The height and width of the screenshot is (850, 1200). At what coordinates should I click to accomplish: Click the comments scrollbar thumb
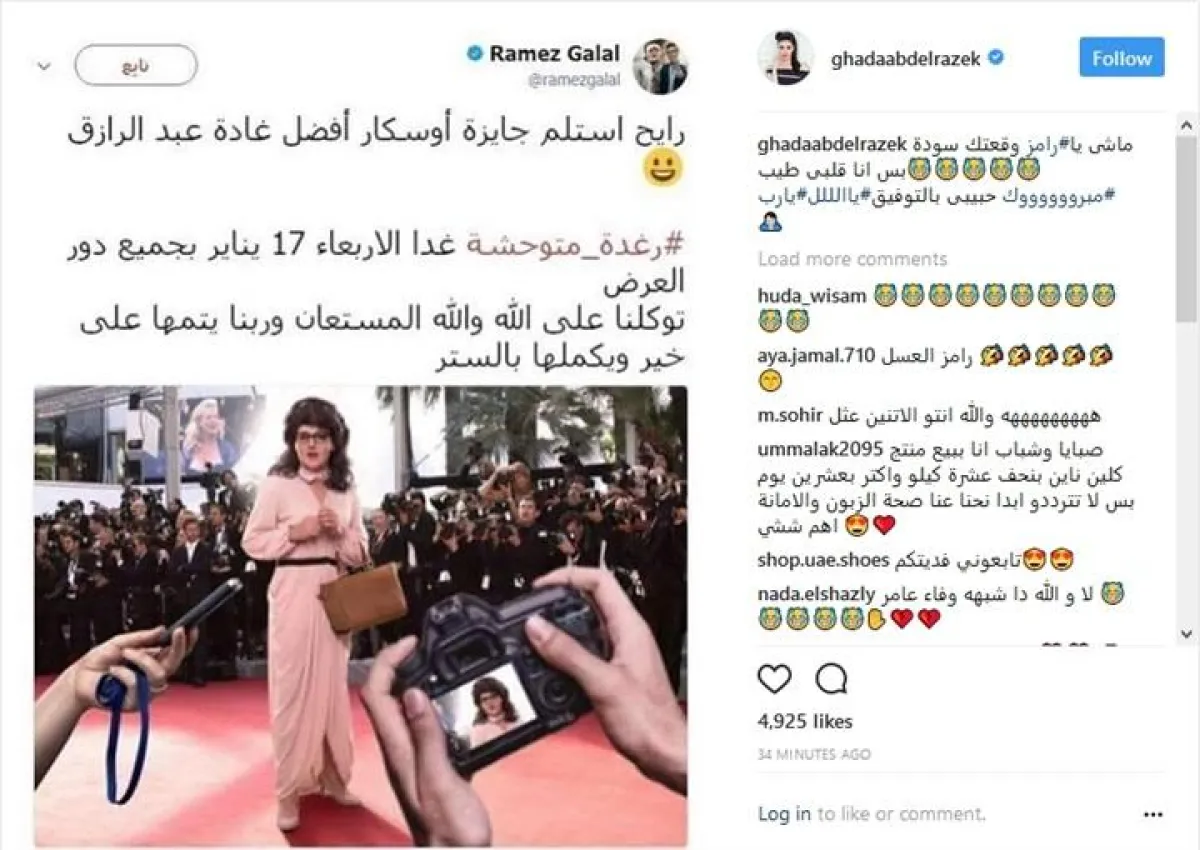1186,229
